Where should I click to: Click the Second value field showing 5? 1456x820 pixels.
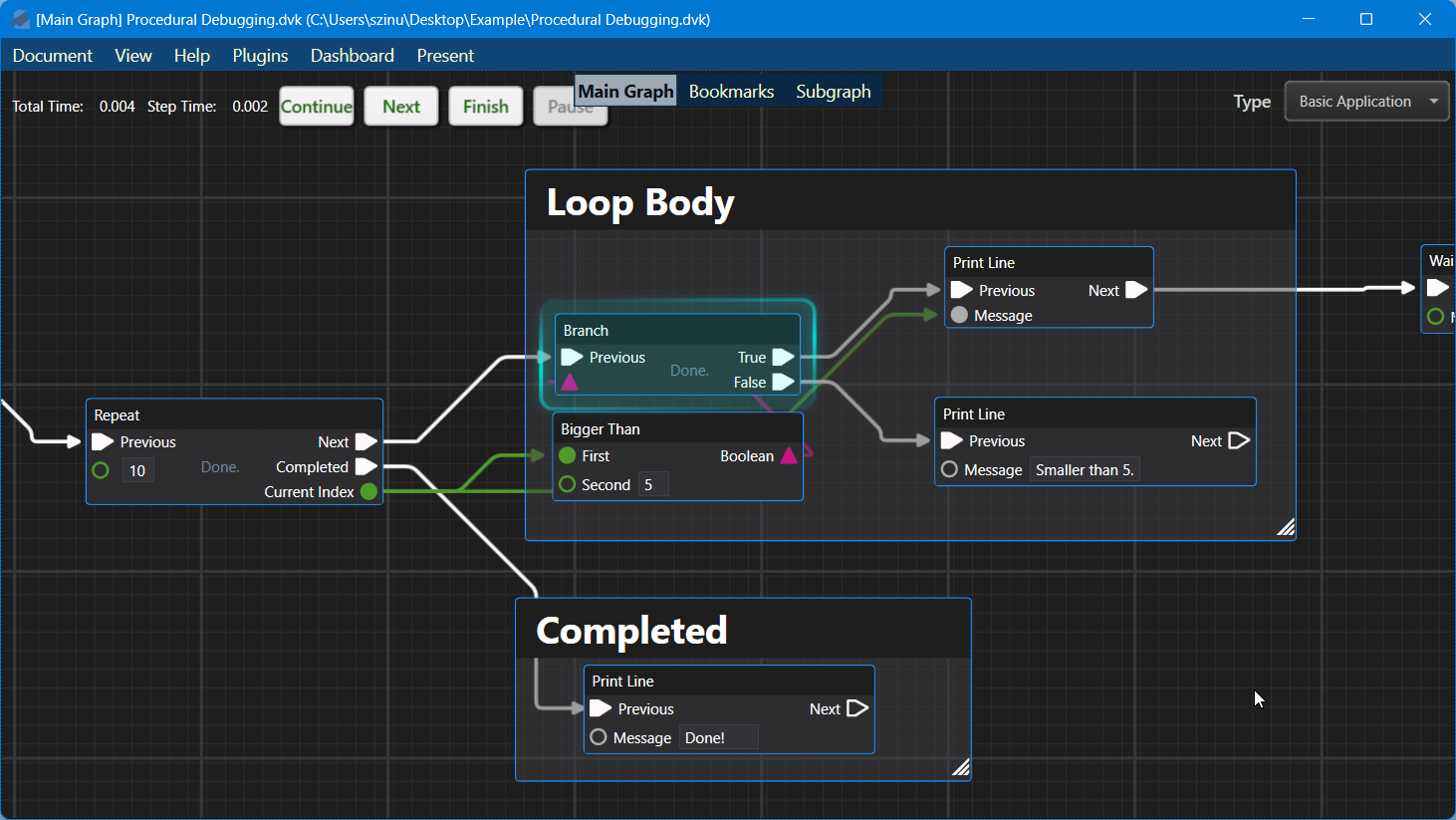652,485
